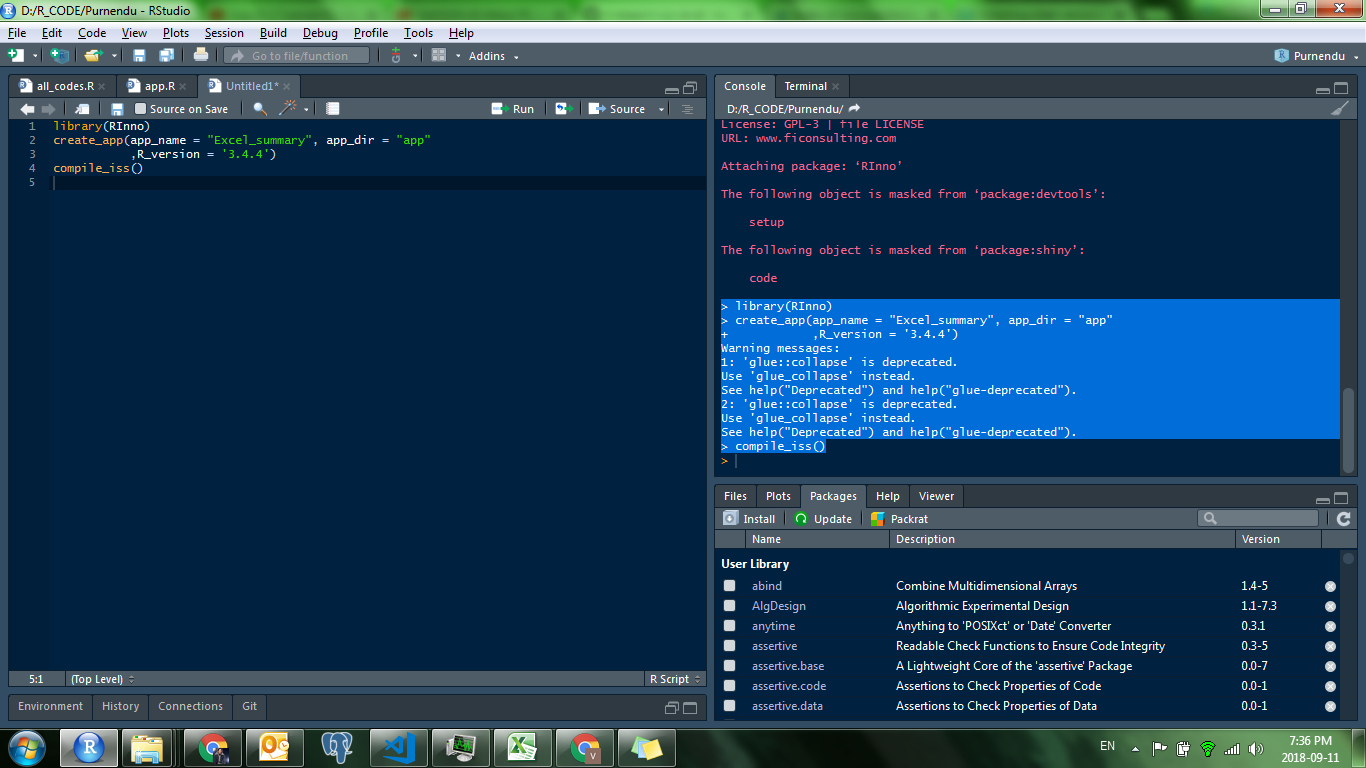Open the Tools menu
This screenshot has width=1366, height=768.
418,33
